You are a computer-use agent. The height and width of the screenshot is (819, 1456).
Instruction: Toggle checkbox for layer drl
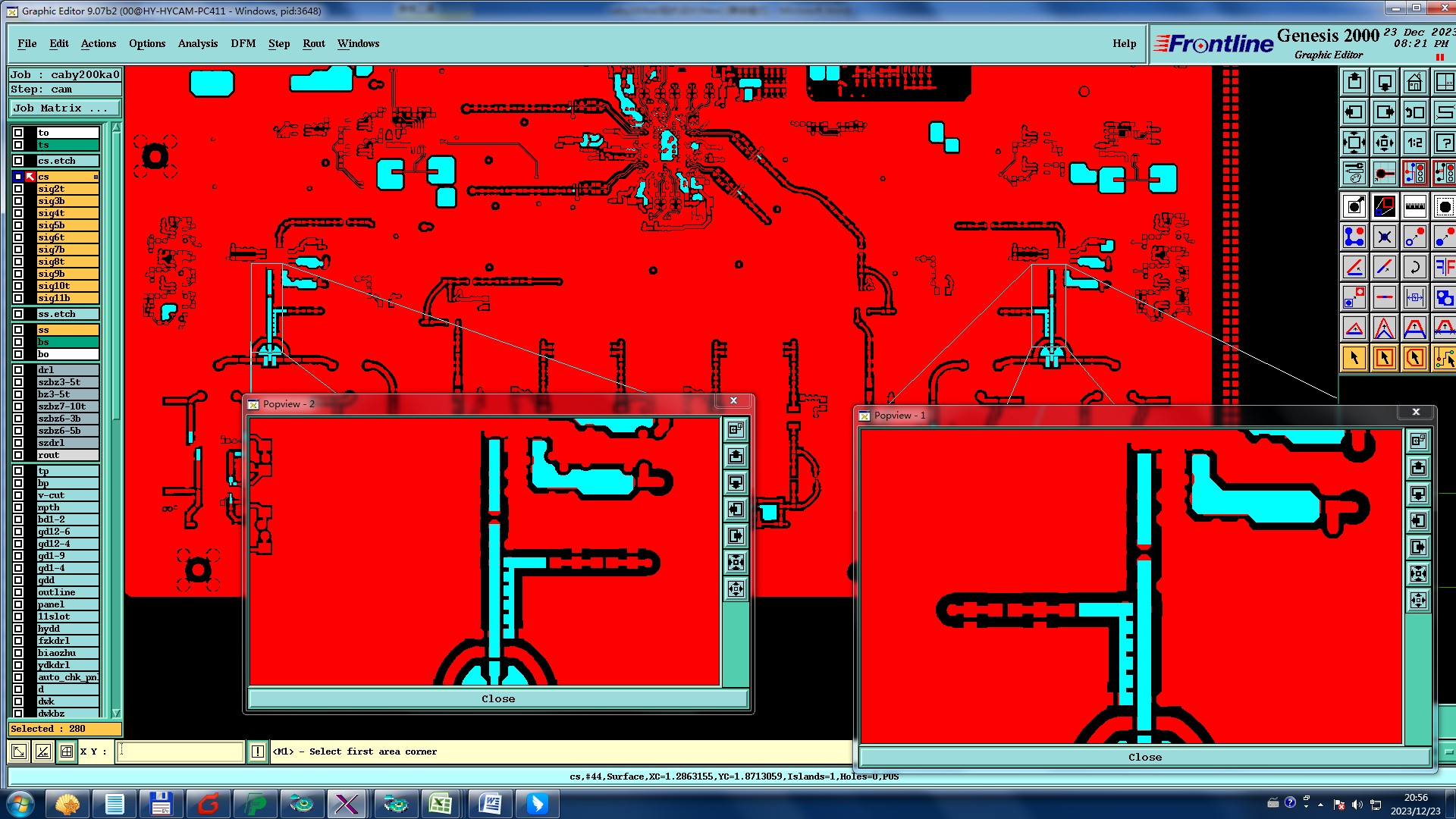coord(18,370)
